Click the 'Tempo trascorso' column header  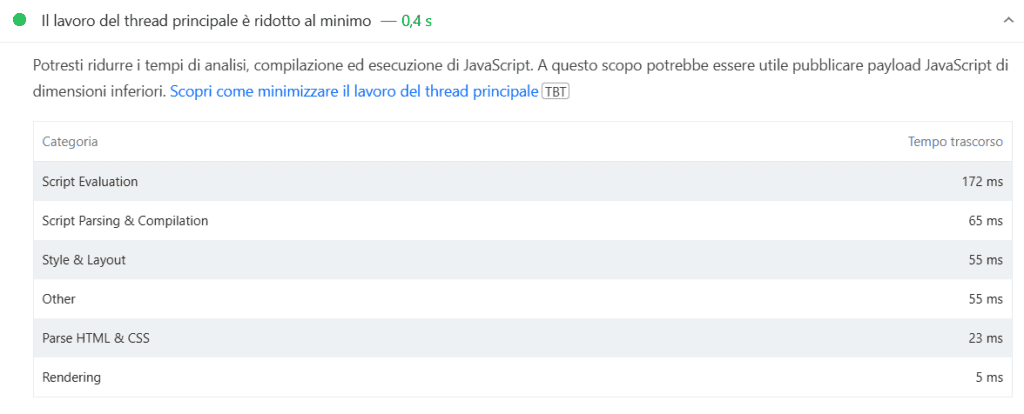(955, 142)
